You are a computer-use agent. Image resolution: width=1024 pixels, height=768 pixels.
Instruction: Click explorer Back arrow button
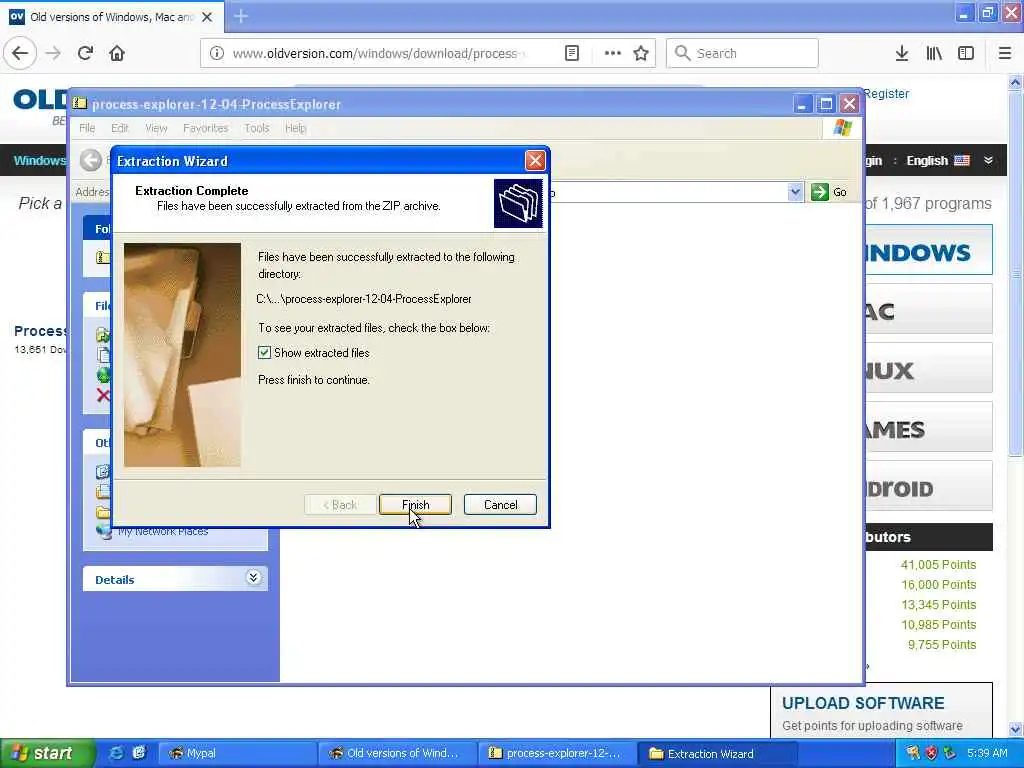click(91, 160)
